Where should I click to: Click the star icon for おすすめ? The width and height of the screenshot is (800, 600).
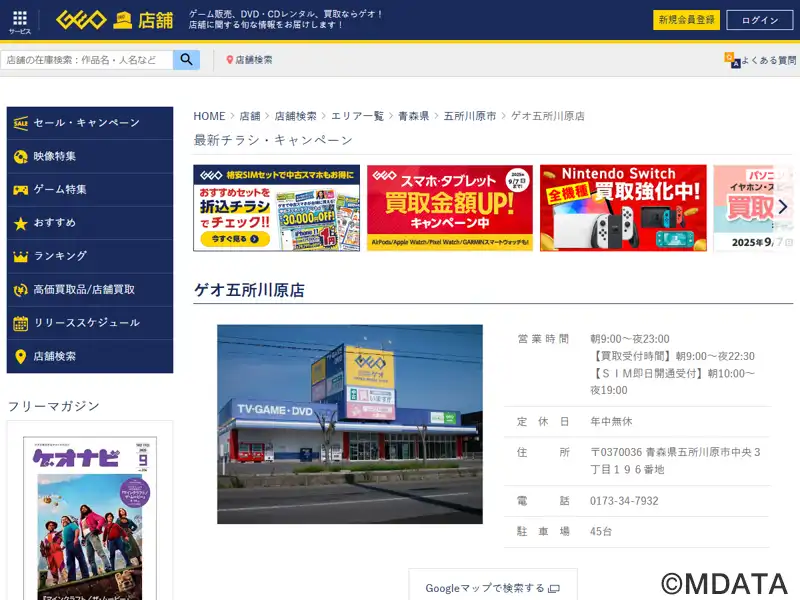point(20,223)
